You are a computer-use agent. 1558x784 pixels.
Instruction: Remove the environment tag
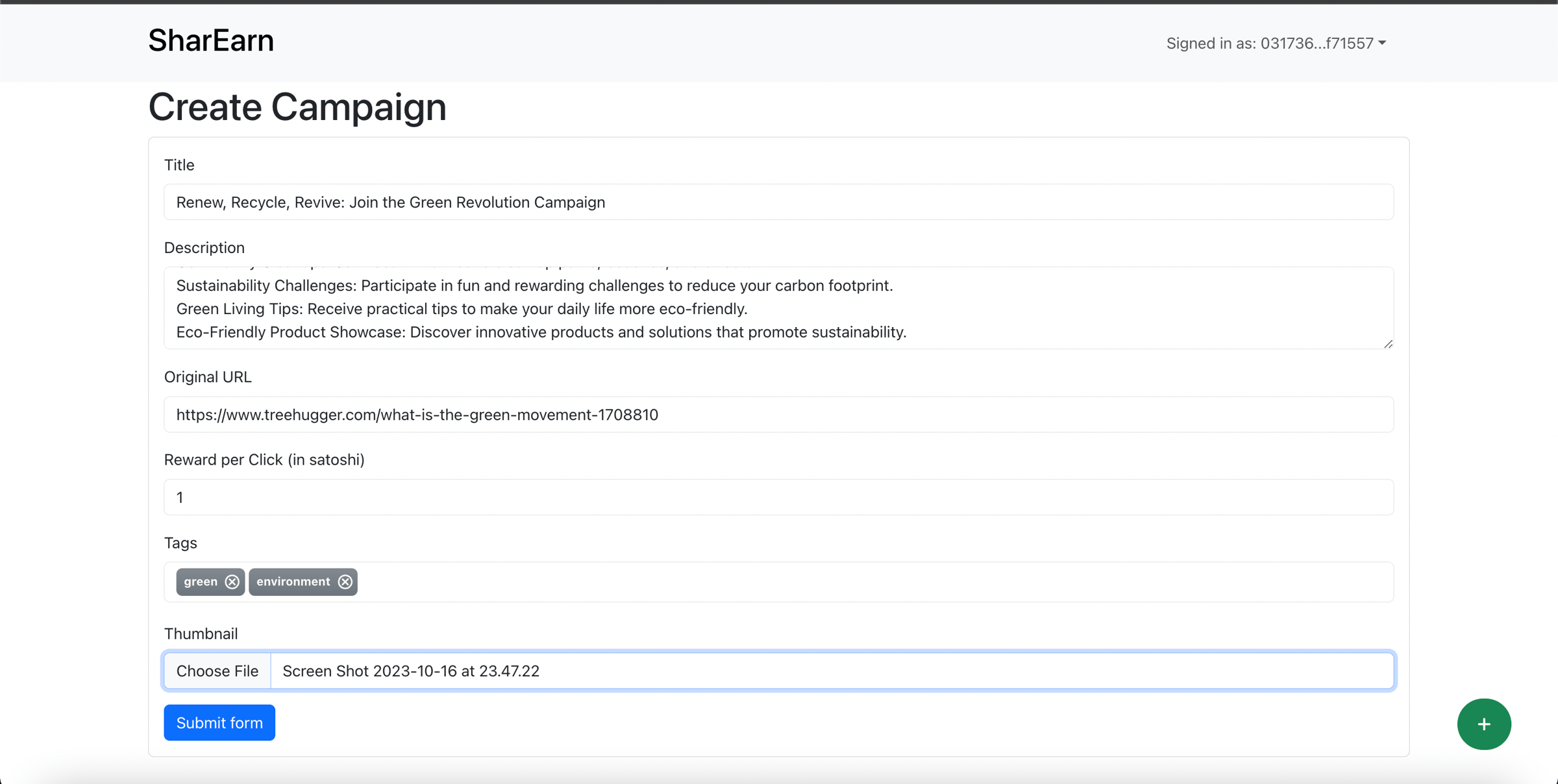click(x=345, y=582)
